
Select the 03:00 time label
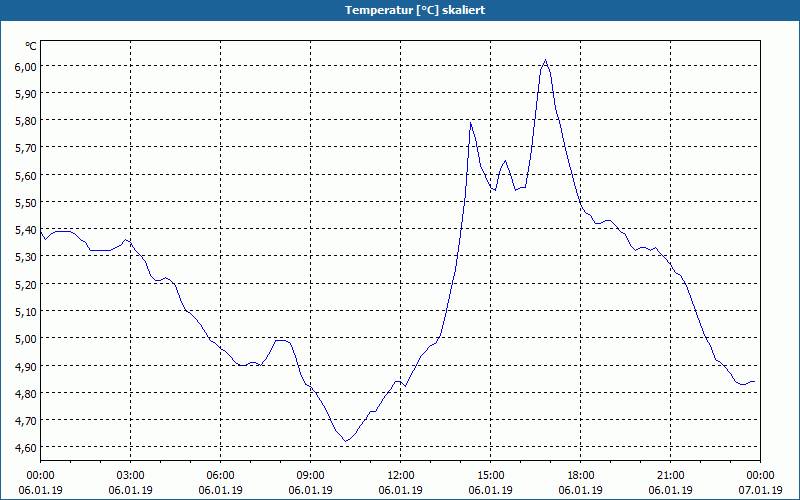click(x=131, y=476)
